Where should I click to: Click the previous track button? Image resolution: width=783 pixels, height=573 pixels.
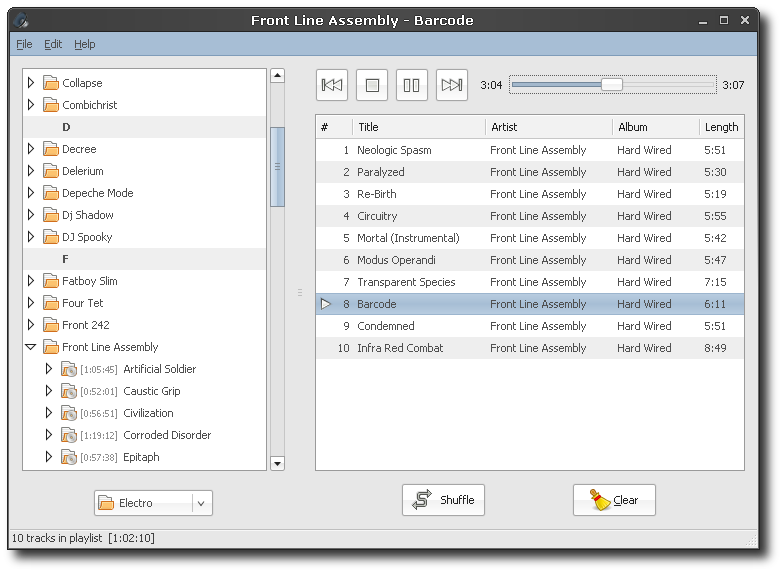tap(332, 85)
